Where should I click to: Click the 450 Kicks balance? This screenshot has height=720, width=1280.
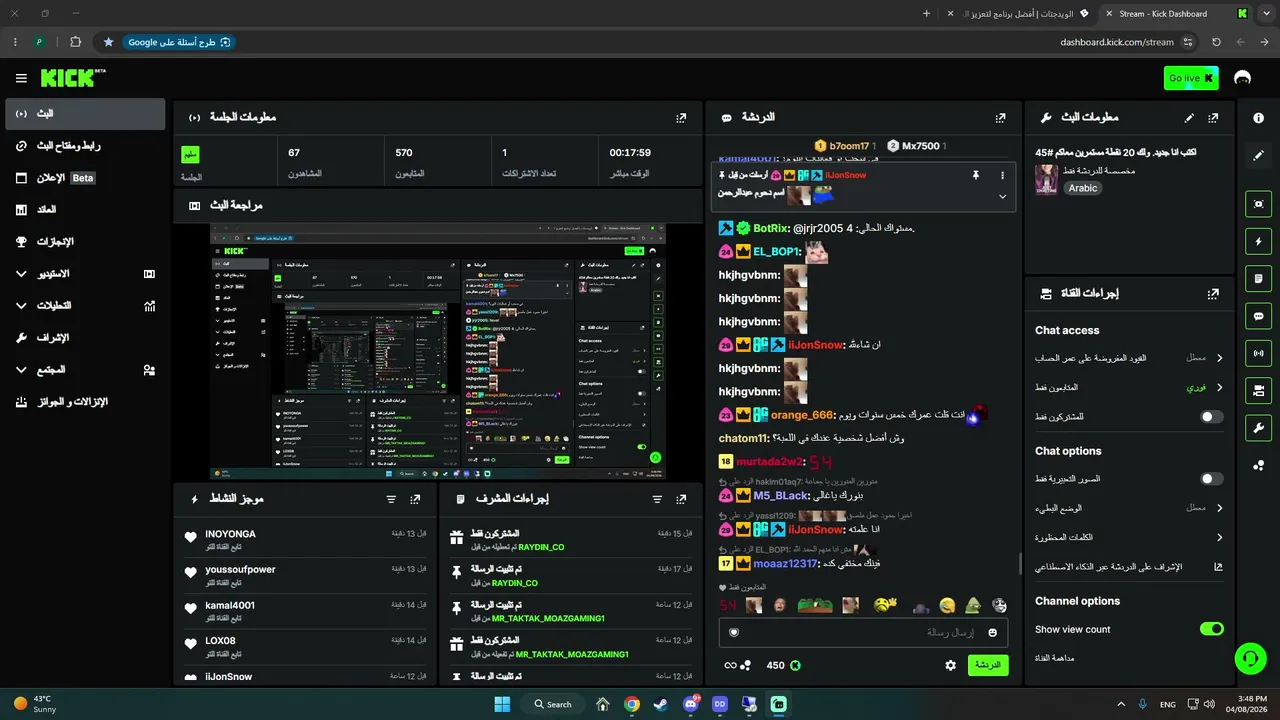(783, 665)
